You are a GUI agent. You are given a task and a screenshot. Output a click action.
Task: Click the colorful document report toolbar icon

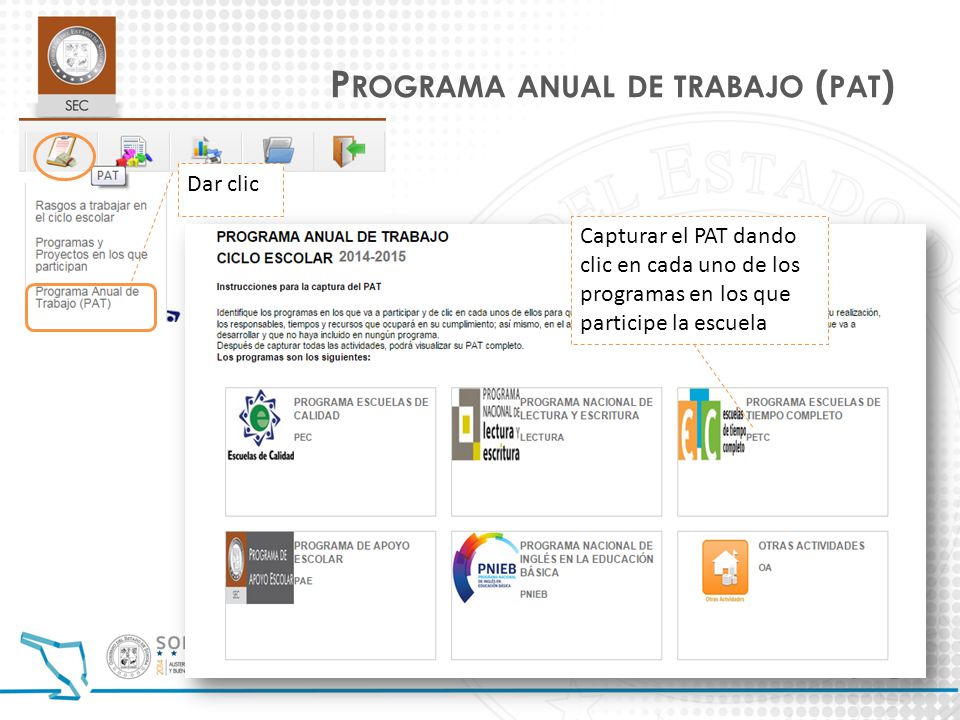click(133, 151)
